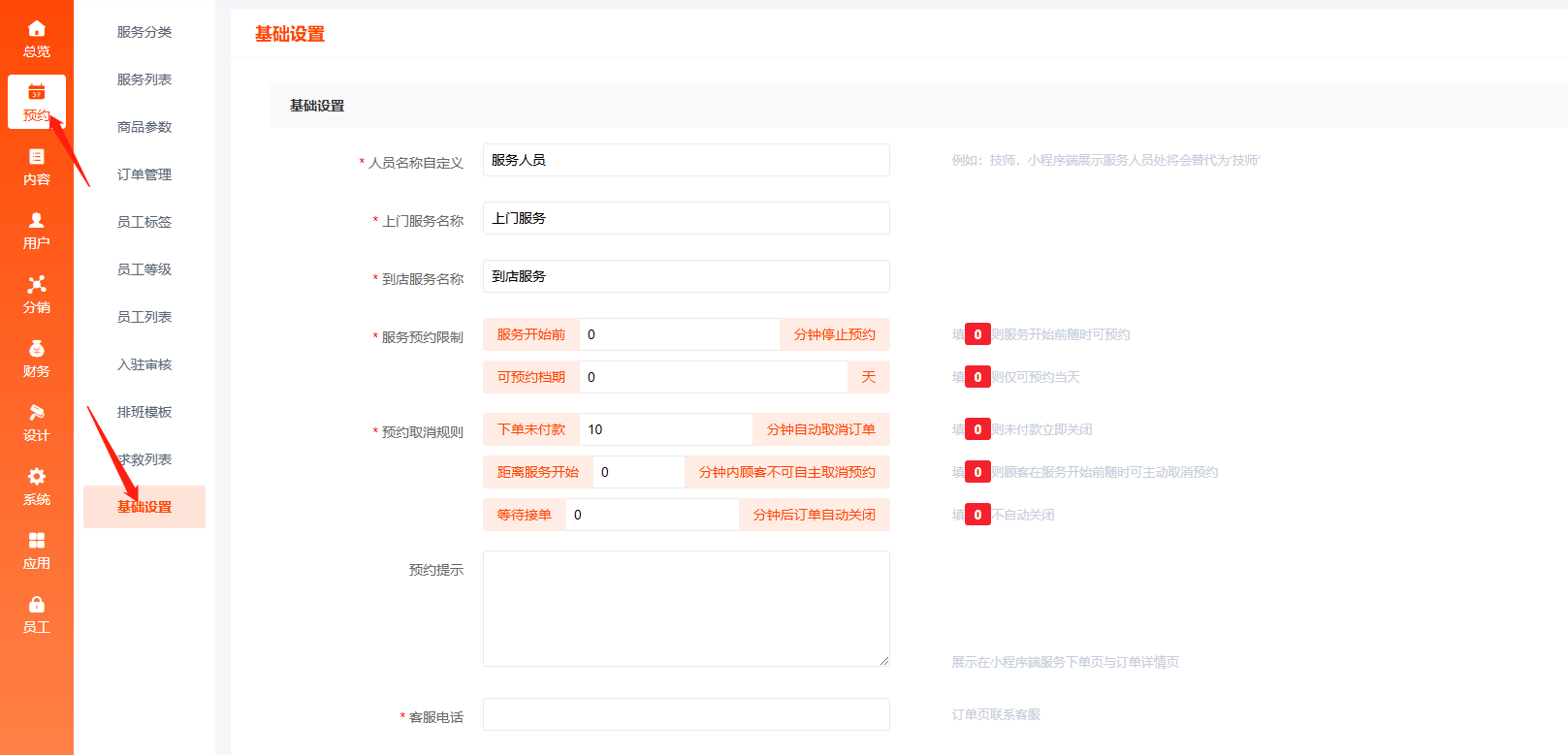Screen dimensions: 1568x755
Task: Open the 应用 apps grid icon
Action: (x=37, y=541)
